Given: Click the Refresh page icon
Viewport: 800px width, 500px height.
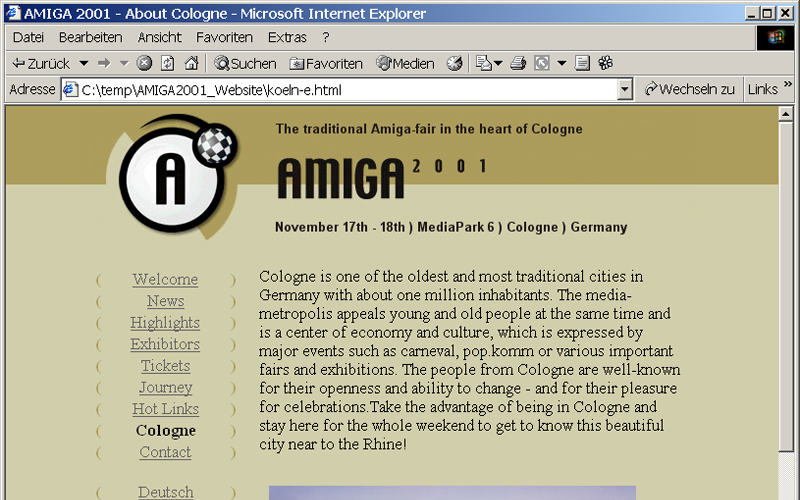Looking at the screenshot, I should pos(167,63).
